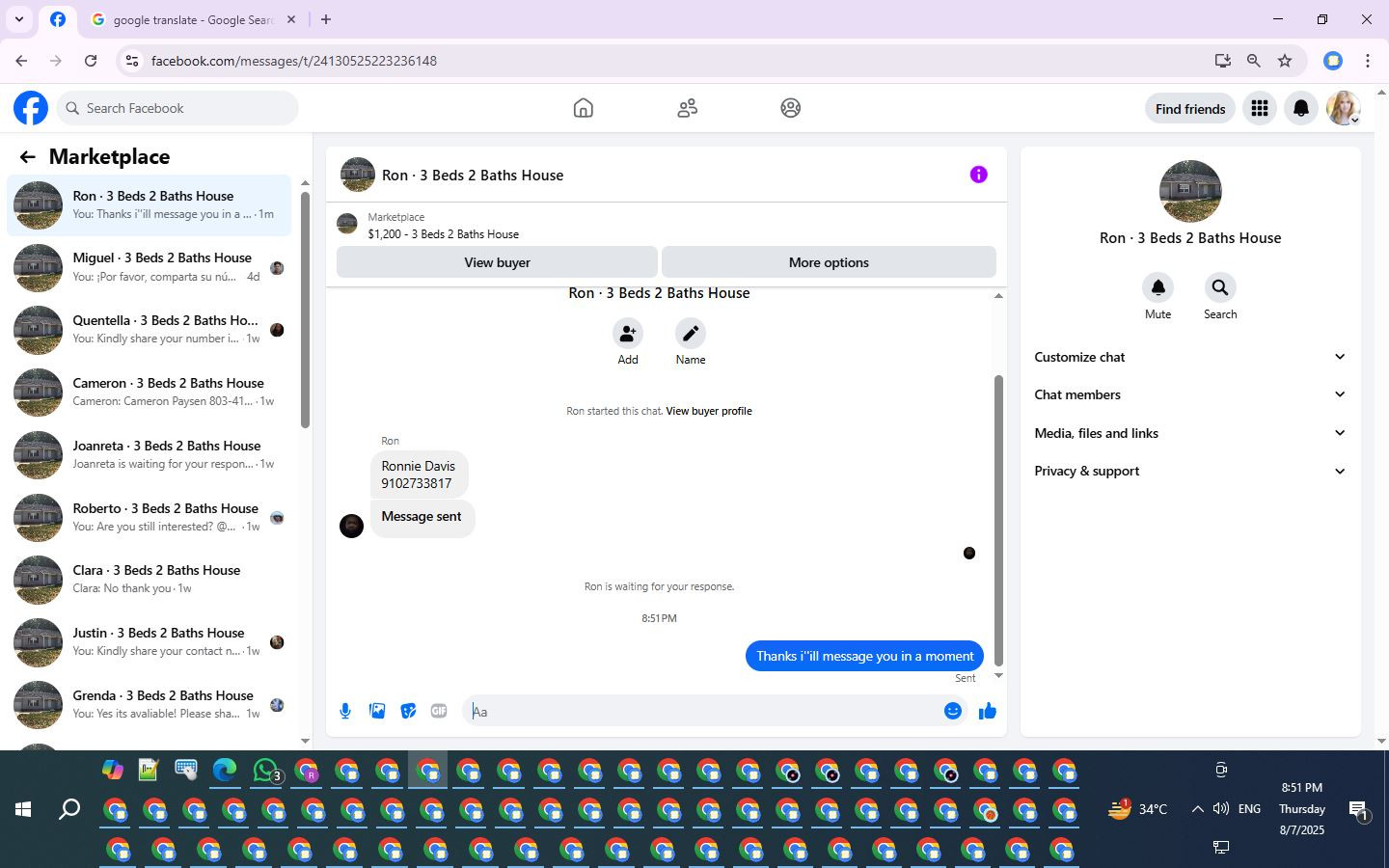Open the emoji picker

coord(953,712)
